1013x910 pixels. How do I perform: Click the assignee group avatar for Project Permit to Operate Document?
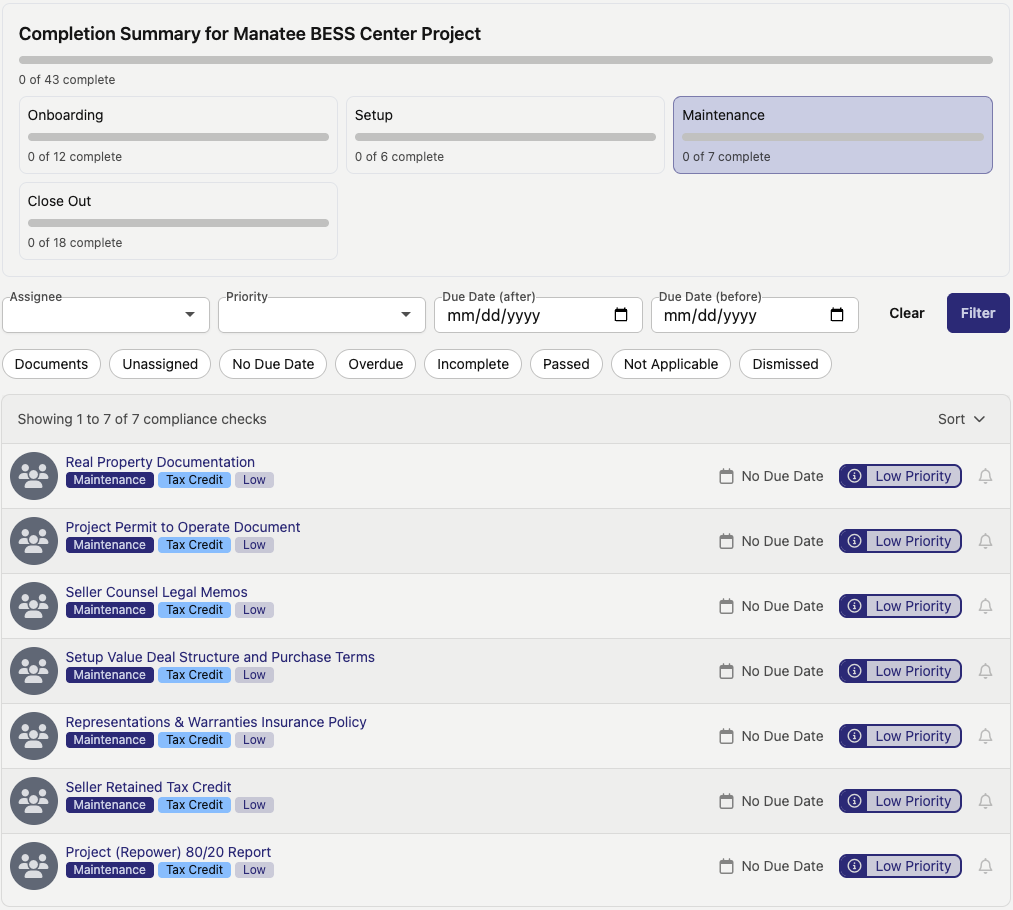(34, 541)
